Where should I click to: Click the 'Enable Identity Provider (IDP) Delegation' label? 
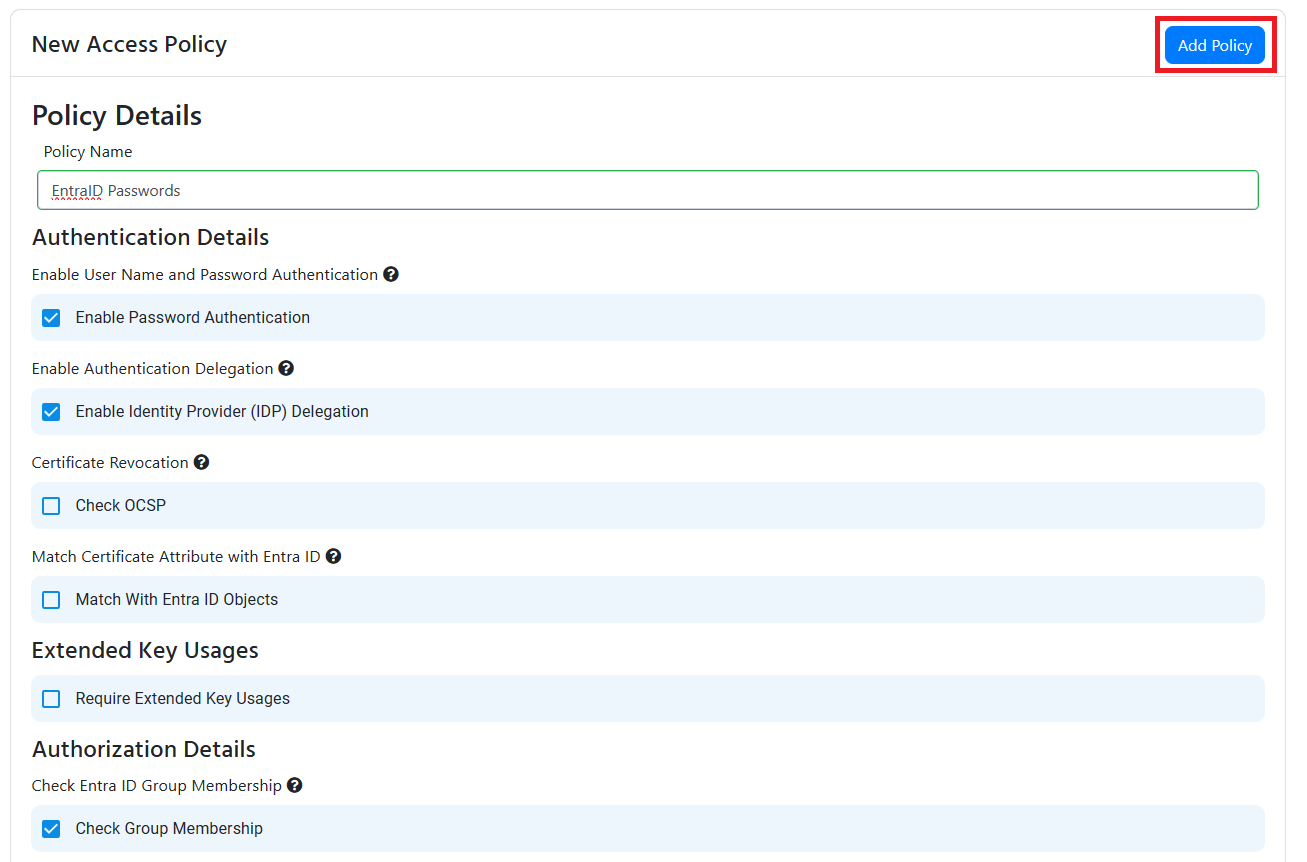tap(222, 412)
